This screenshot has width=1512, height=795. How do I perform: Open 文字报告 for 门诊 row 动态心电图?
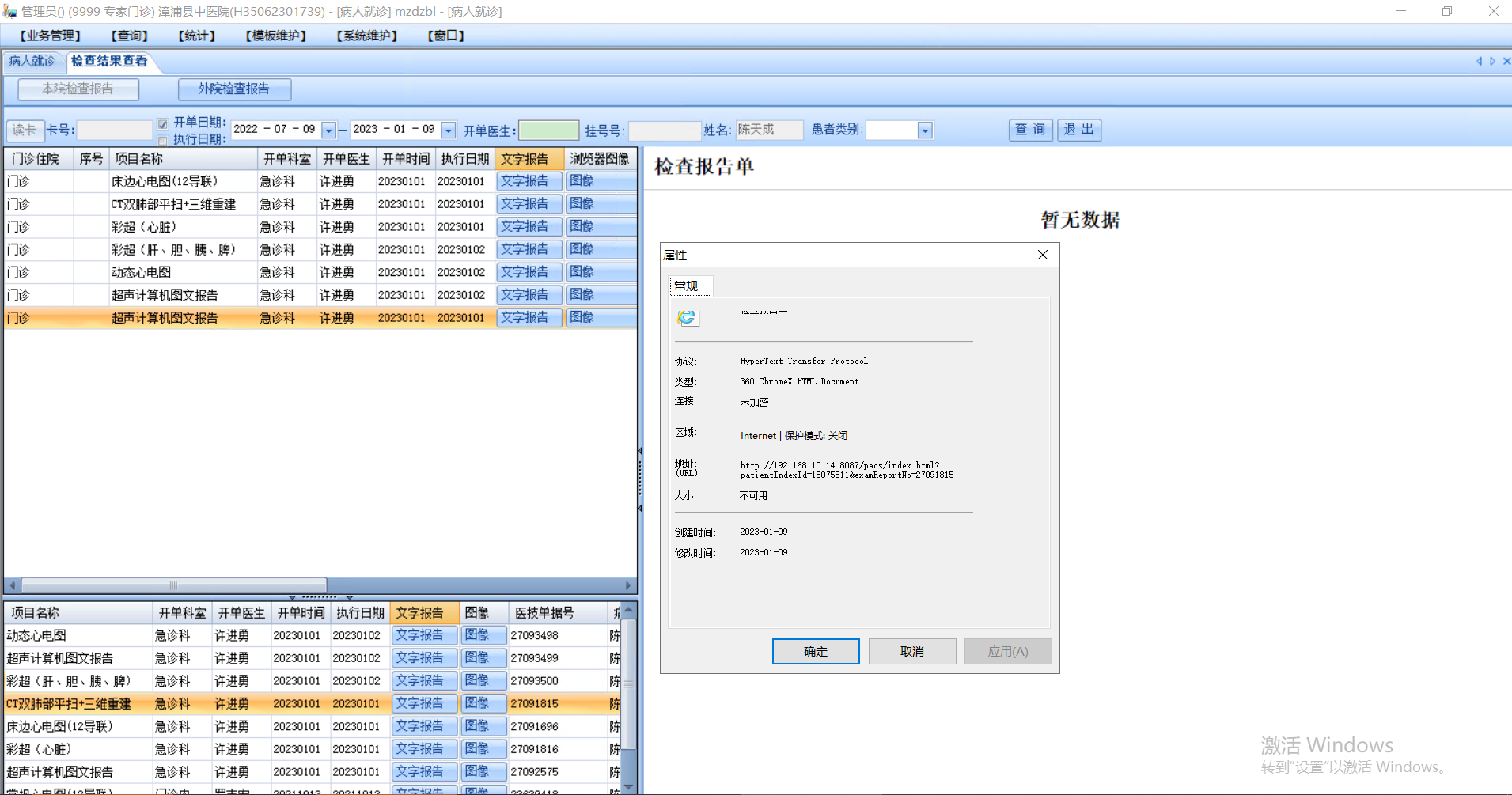(529, 272)
